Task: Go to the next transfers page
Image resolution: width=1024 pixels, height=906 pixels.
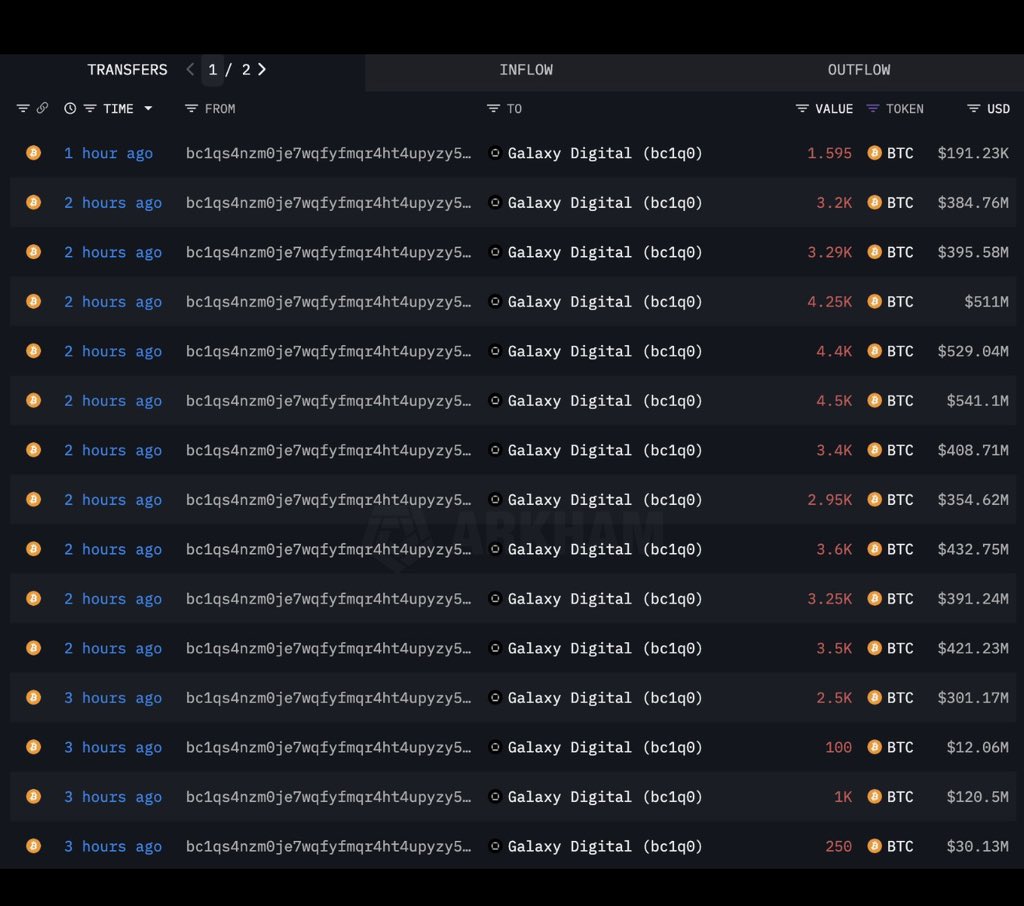Action: 262,69
